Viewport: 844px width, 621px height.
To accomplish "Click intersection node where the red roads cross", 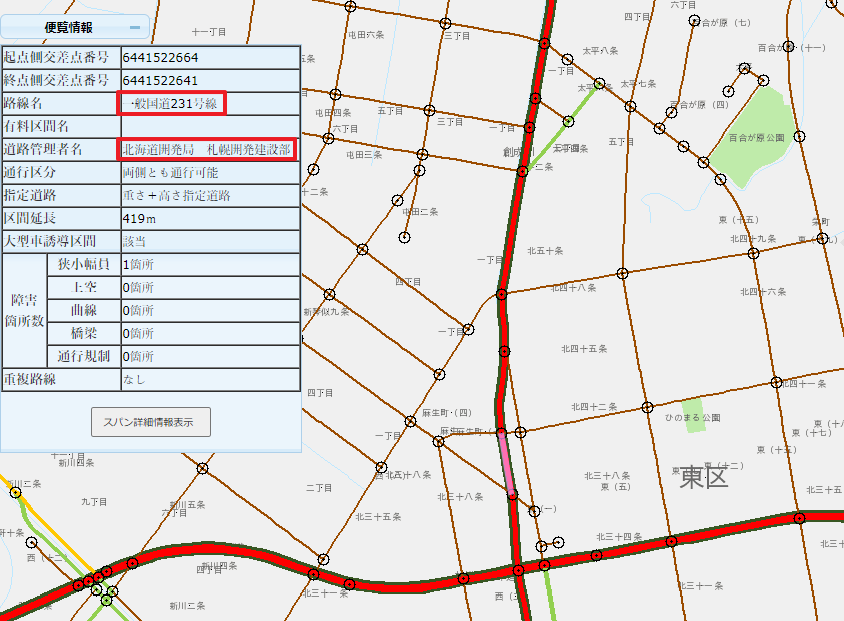I will tap(518, 570).
